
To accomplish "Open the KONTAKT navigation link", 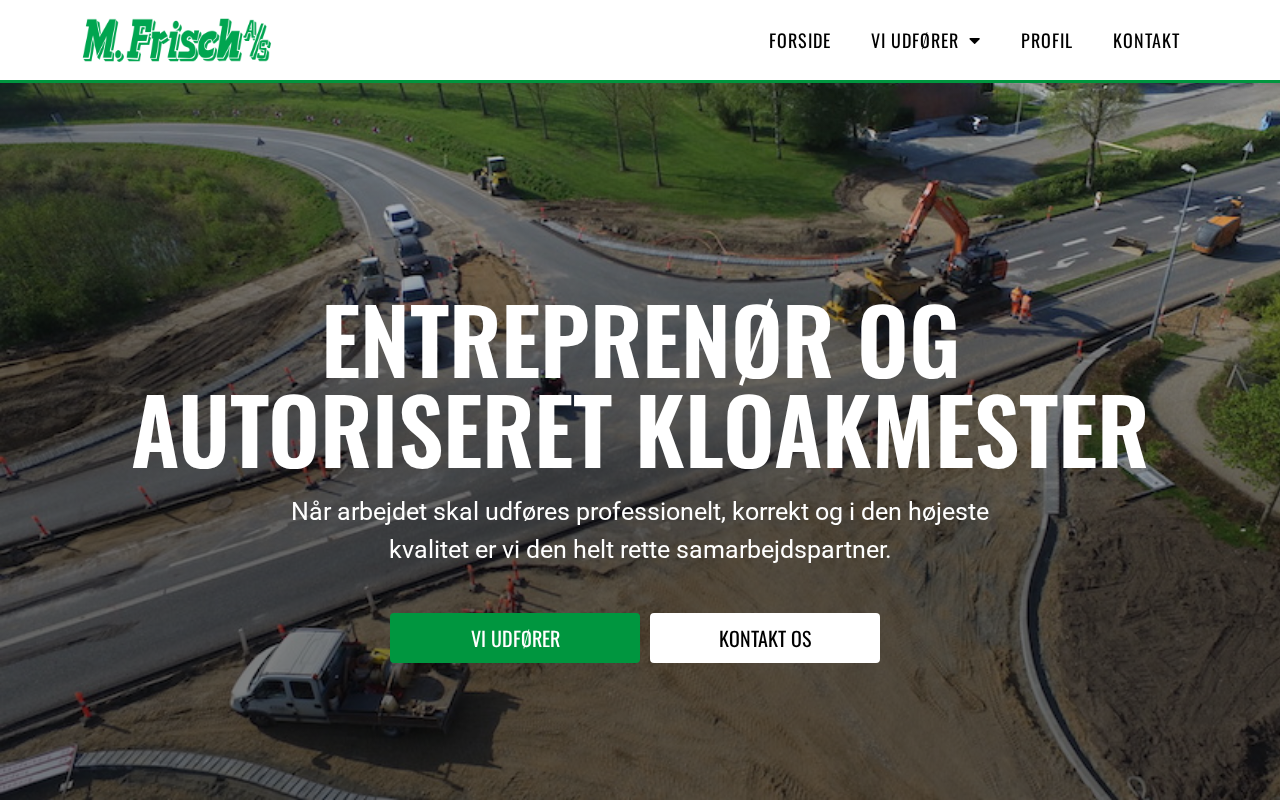I will 1146,40.
